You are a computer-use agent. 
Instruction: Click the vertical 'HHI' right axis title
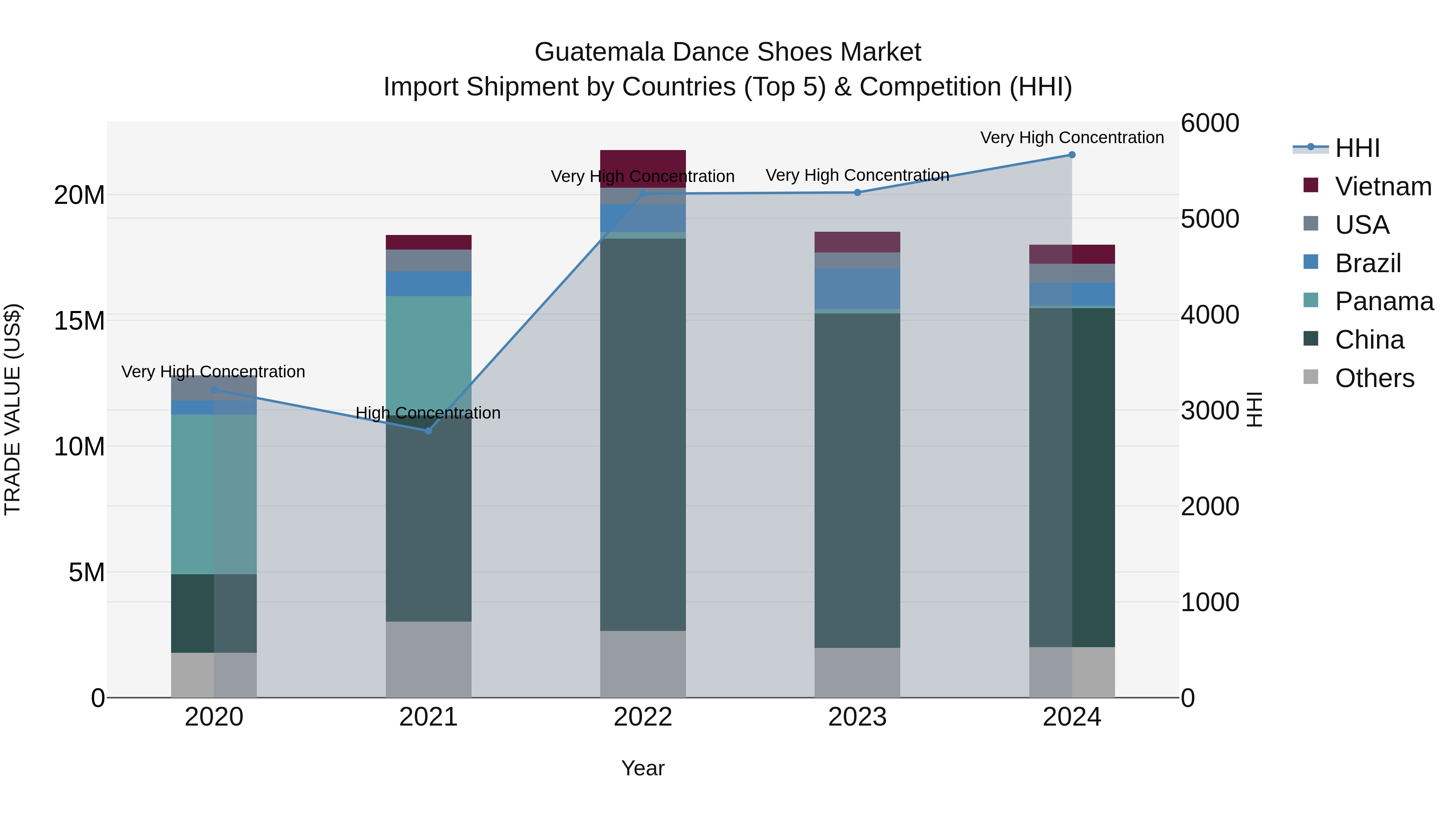[1255, 409]
